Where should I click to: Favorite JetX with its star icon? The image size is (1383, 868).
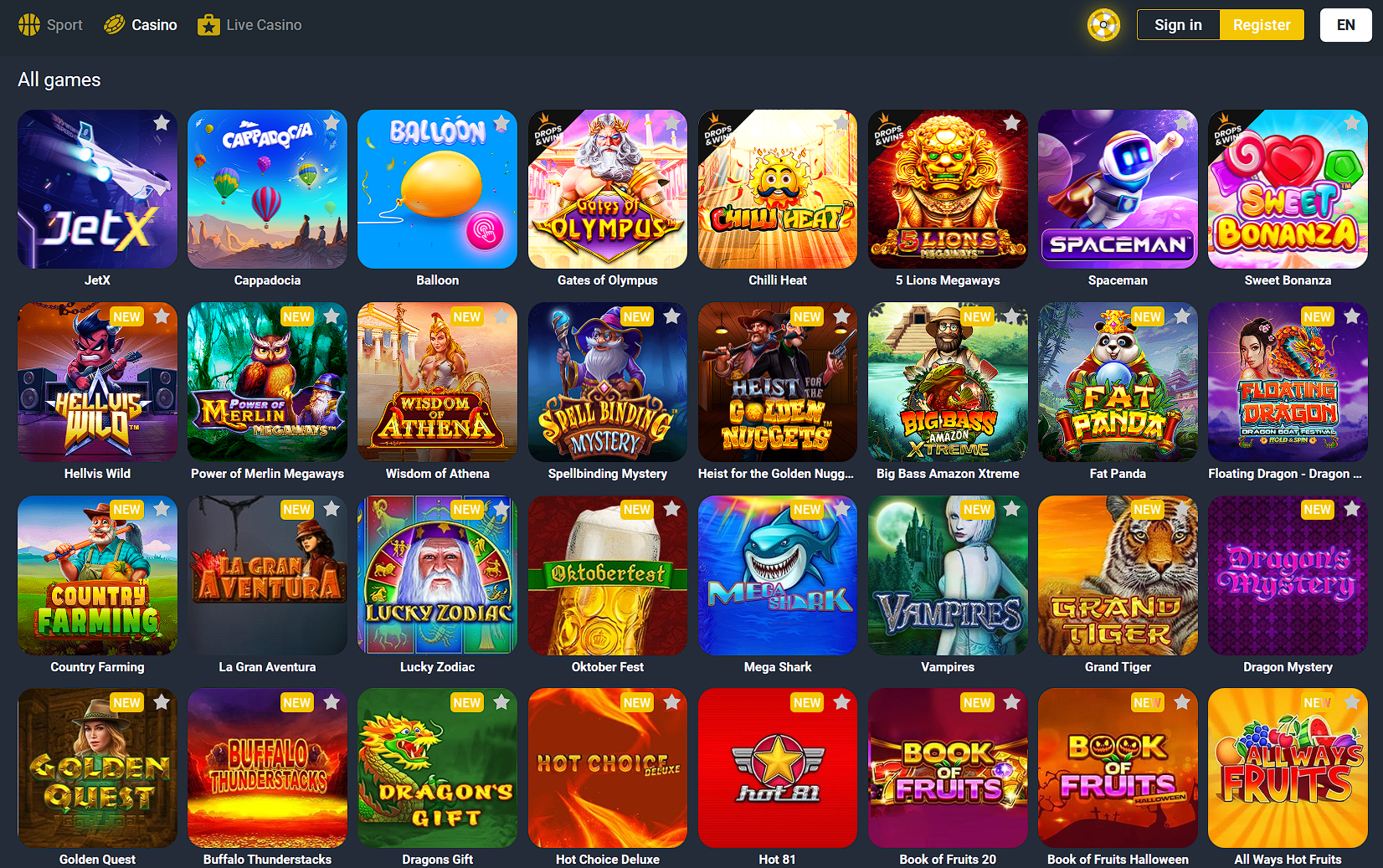click(162, 123)
